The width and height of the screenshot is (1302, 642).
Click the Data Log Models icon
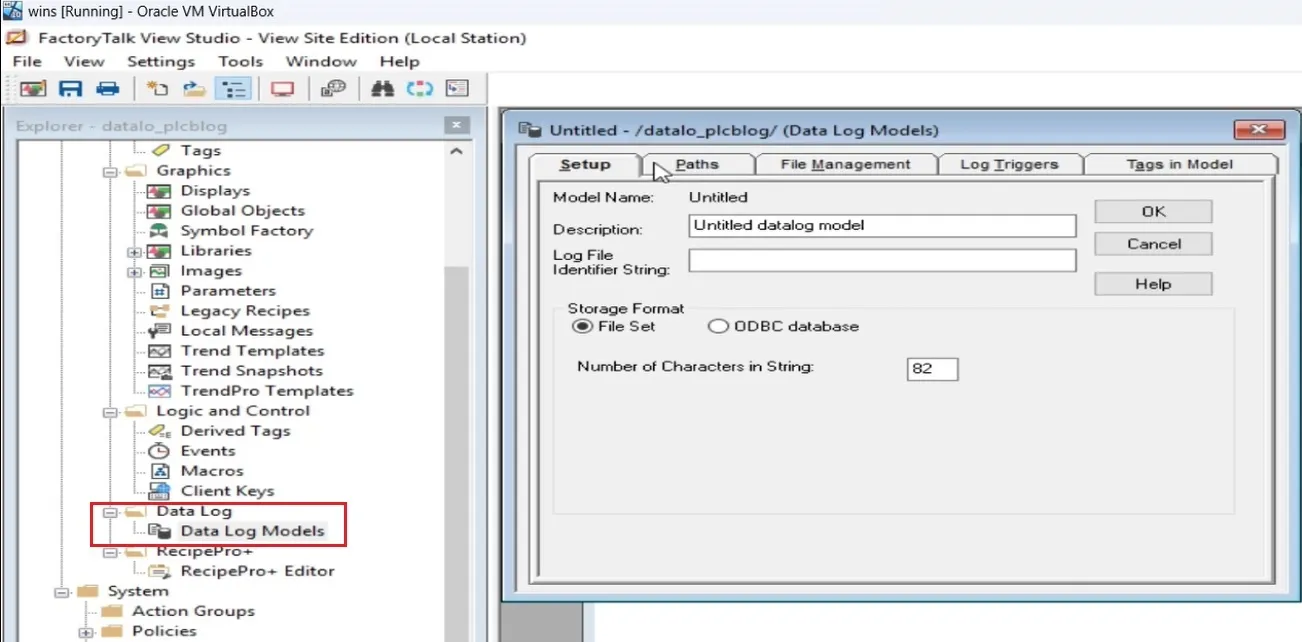click(159, 531)
